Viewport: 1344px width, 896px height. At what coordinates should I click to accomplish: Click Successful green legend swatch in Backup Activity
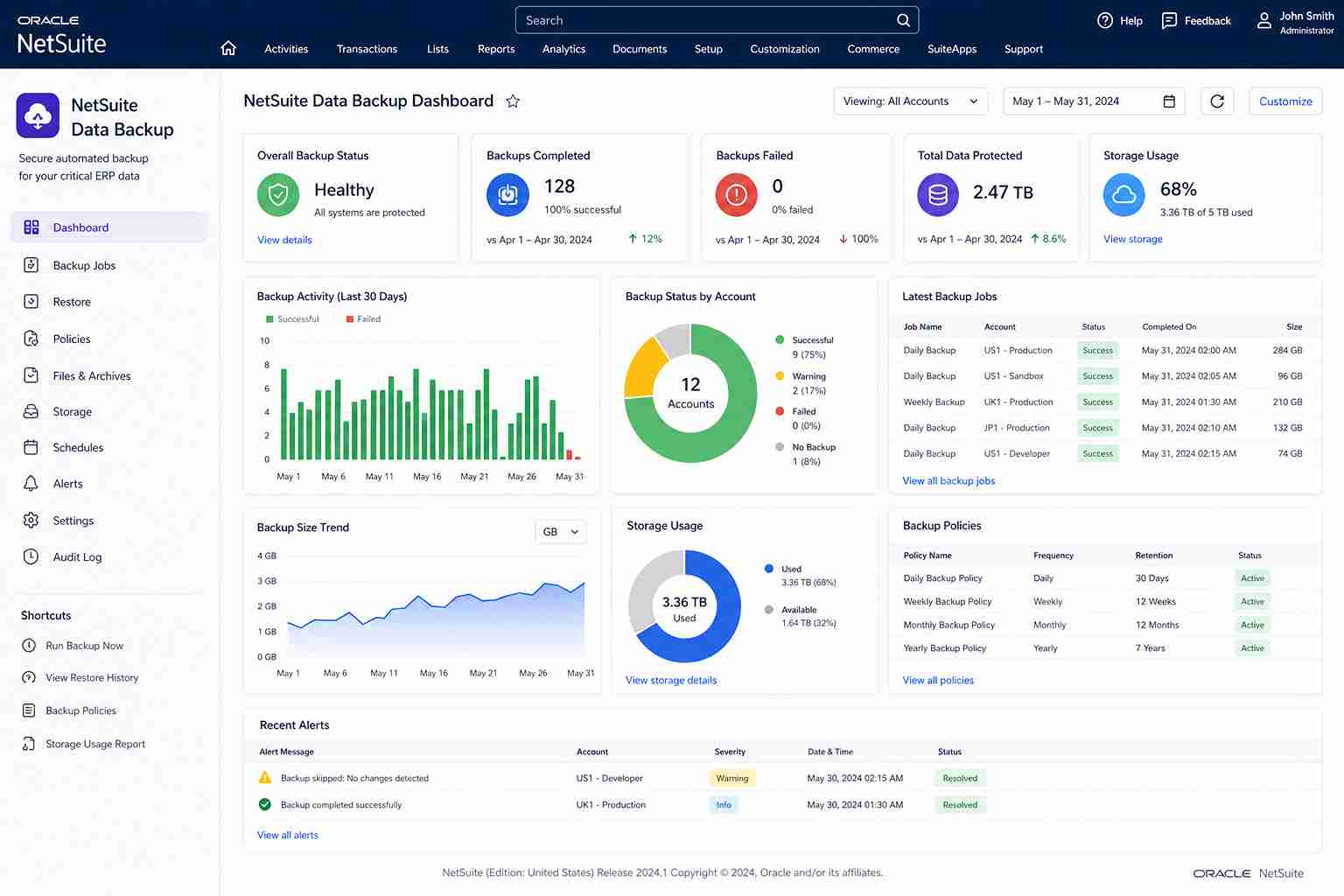tap(269, 319)
